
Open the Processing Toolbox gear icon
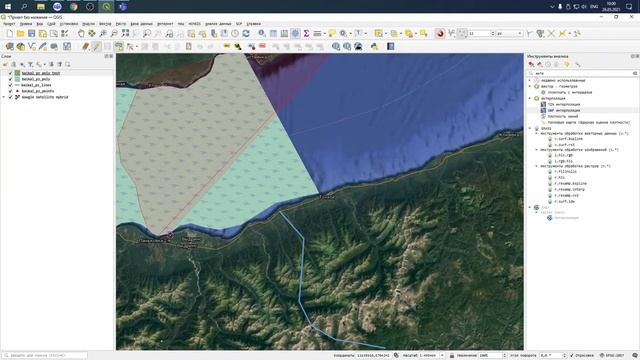(295, 33)
